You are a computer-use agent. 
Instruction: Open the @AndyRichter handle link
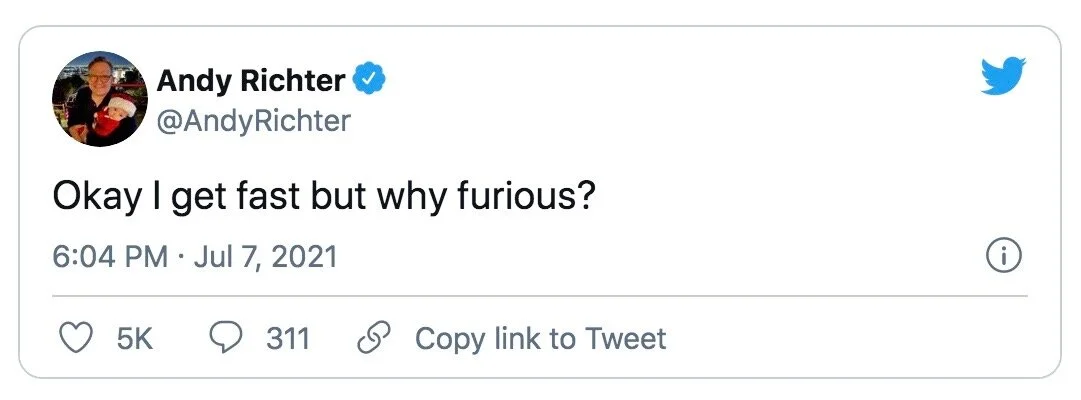[254, 121]
